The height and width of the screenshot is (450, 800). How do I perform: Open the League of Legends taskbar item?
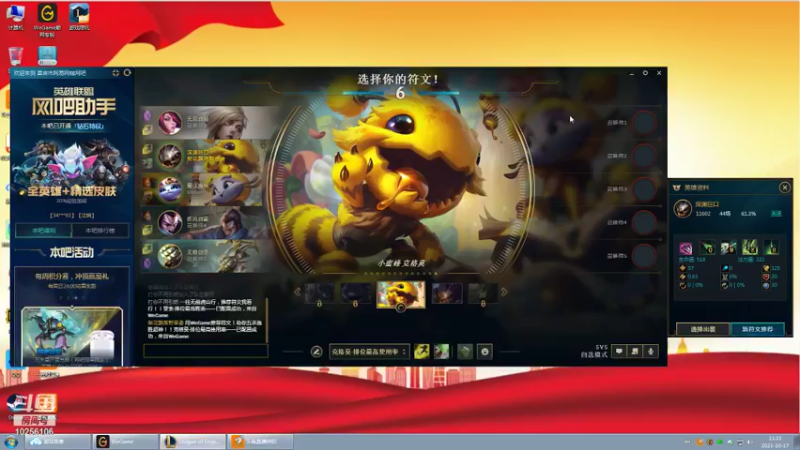pyautogui.click(x=193, y=442)
